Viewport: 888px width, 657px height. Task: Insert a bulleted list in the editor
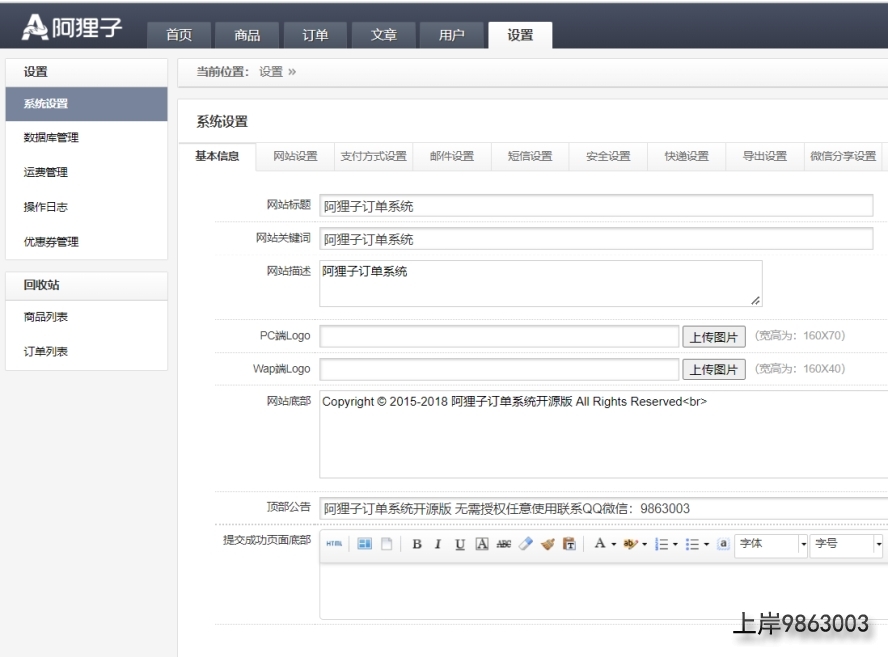tap(692, 544)
